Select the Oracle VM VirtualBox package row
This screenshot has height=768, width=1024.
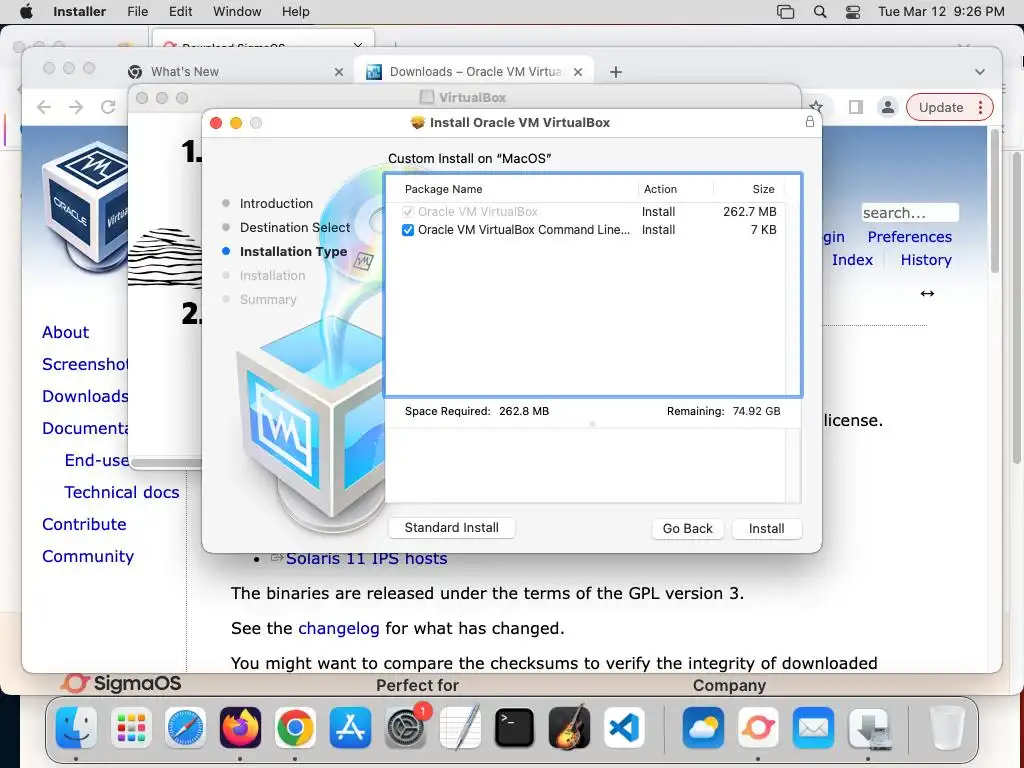point(590,212)
